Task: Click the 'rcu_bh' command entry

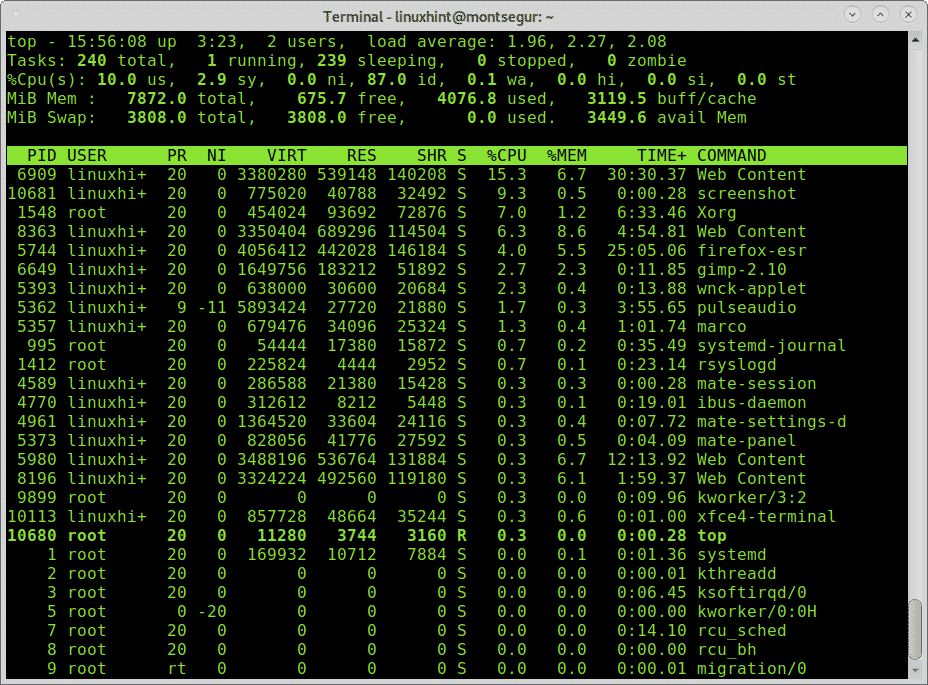Action: point(726,649)
